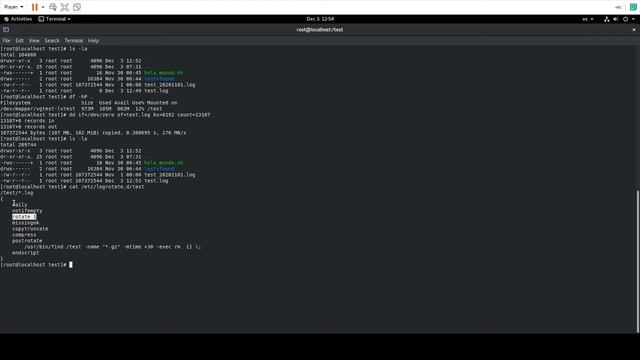
Task: Open the View menu
Action: click(34, 40)
